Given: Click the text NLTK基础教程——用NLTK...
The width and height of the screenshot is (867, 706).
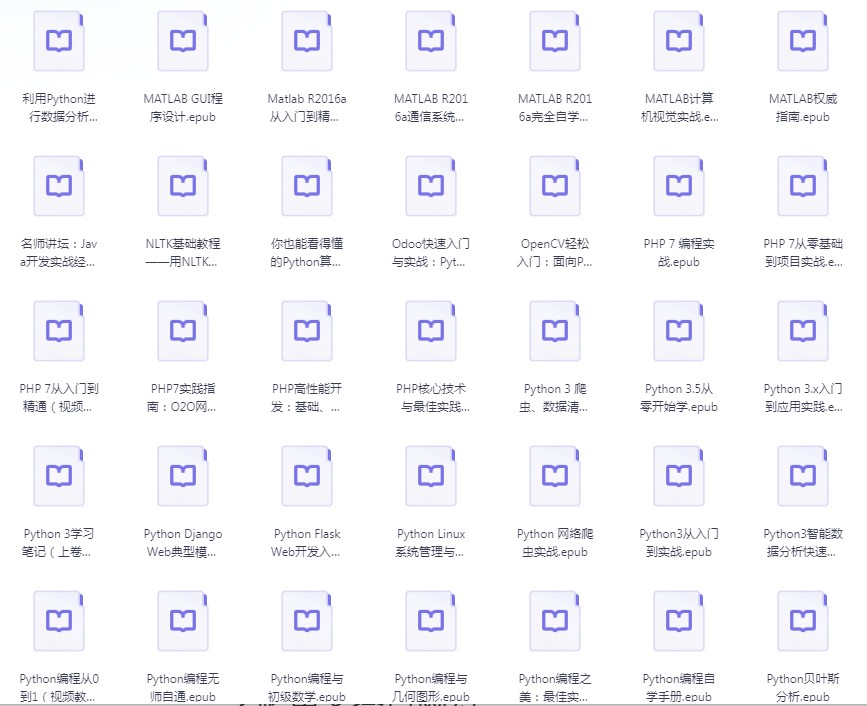Looking at the screenshot, I should [182, 253].
